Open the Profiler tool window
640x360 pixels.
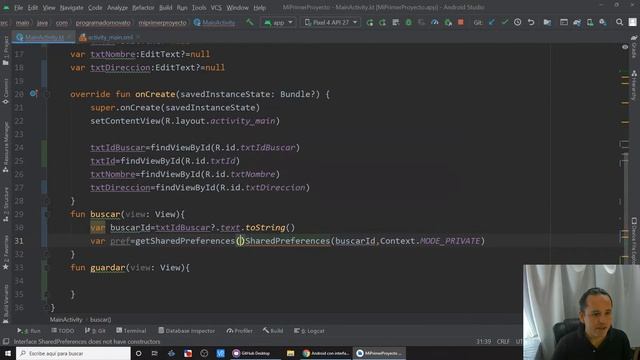point(240,331)
